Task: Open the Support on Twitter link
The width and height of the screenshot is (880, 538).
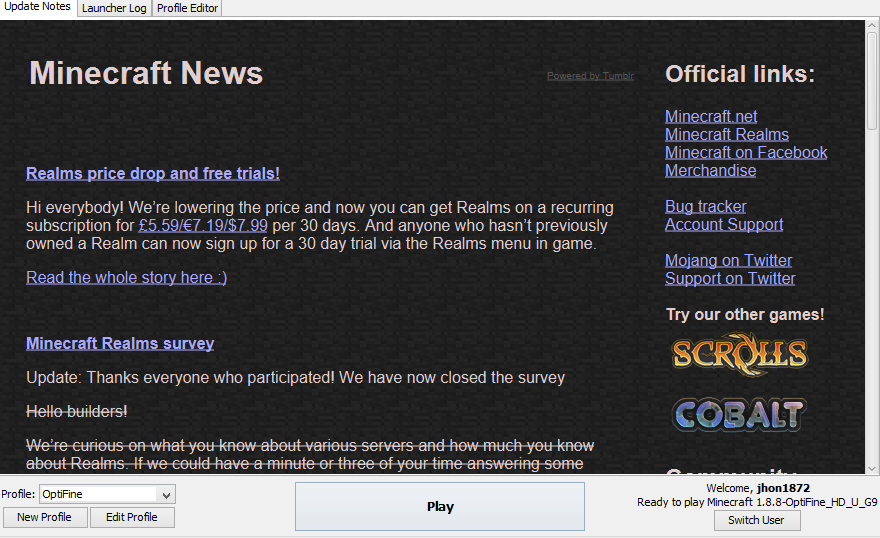Action: 730,278
